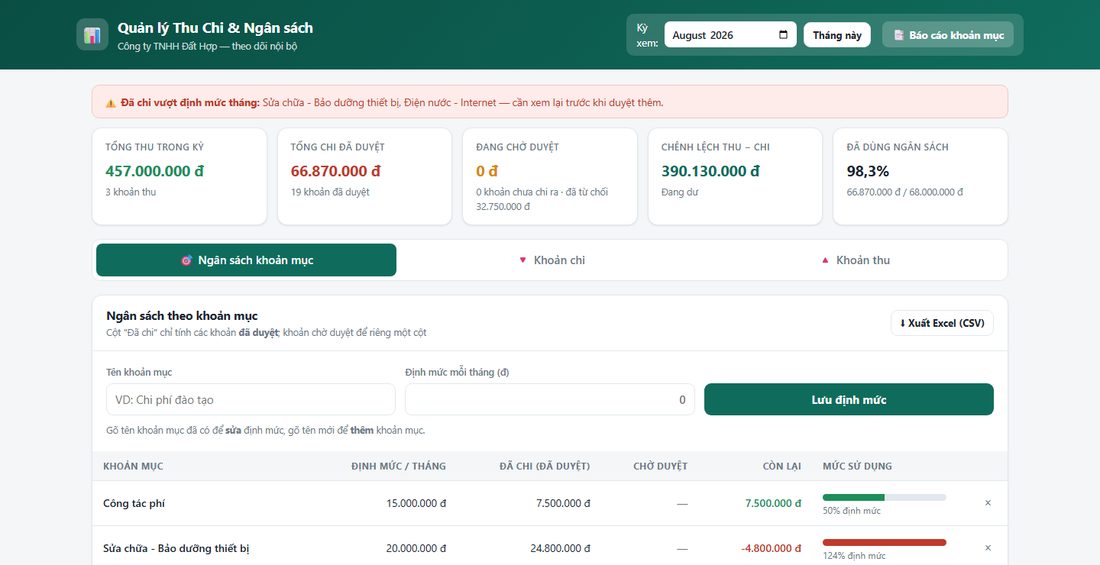Click Tổng chi đã duyệt 66.870.000 đ
The height and width of the screenshot is (565, 1100).
coord(335,171)
